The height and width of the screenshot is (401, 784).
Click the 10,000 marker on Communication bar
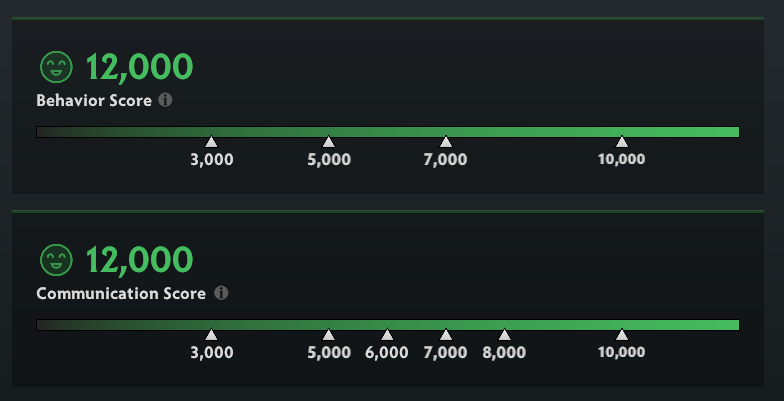[621, 335]
